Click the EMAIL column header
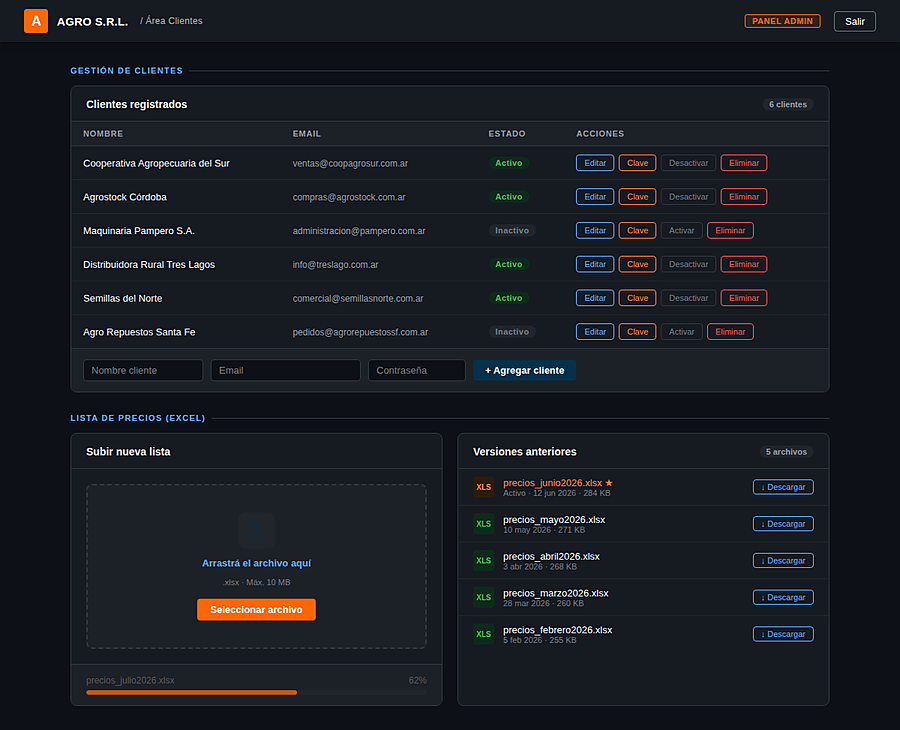The image size is (900, 730). [307, 134]
